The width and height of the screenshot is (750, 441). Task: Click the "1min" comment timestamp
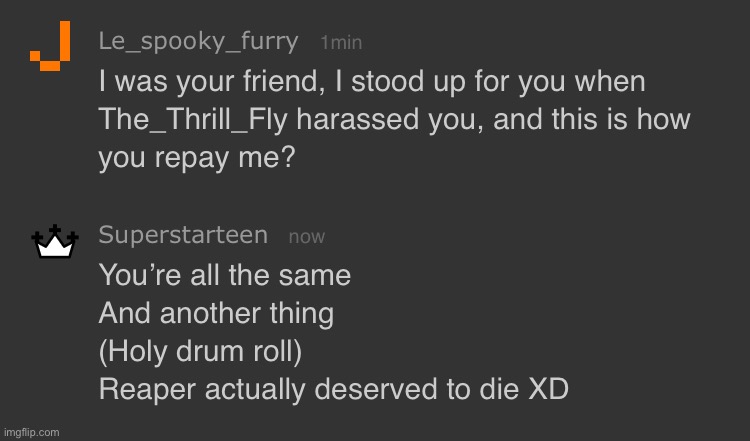pyautogui.click(x=341, y=42)
